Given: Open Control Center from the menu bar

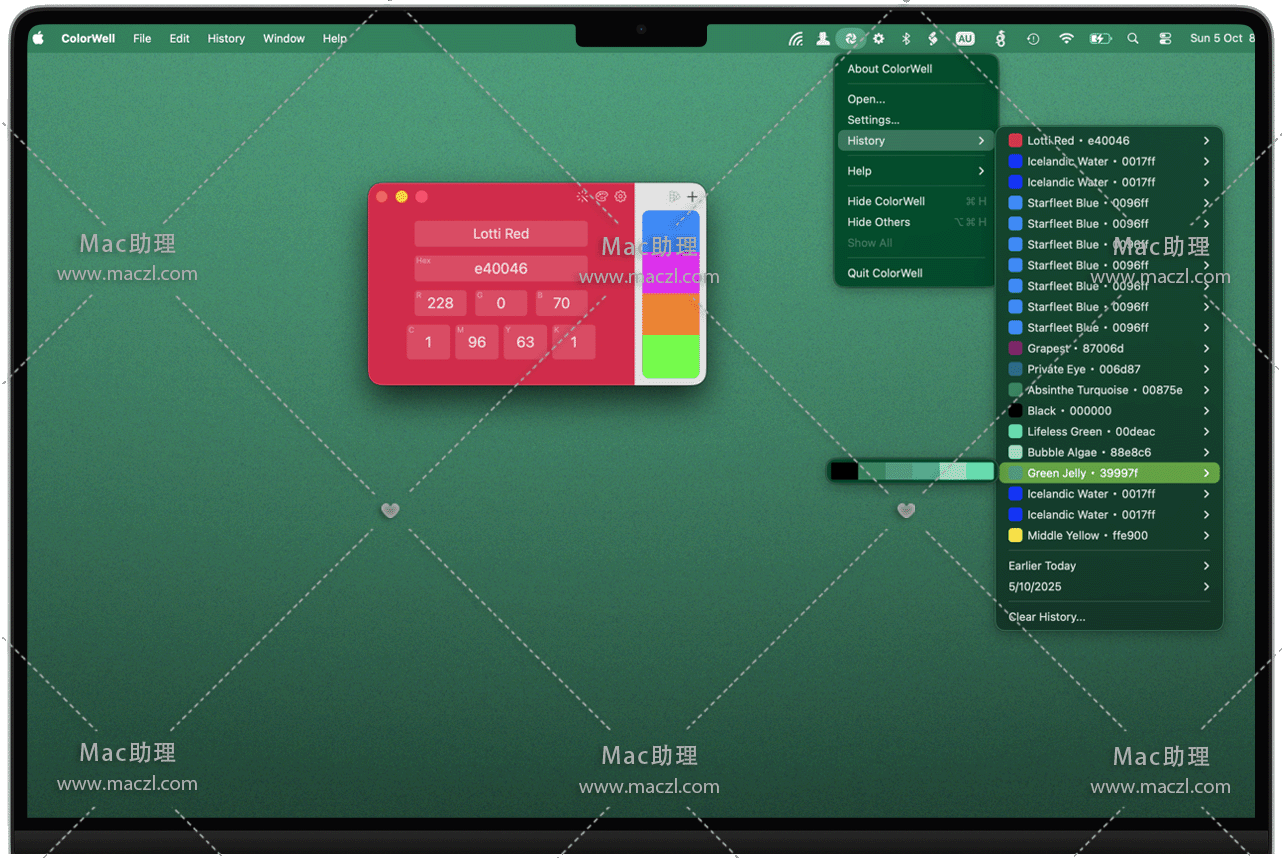Looking at the screenshot, I should click(1165, 39).
